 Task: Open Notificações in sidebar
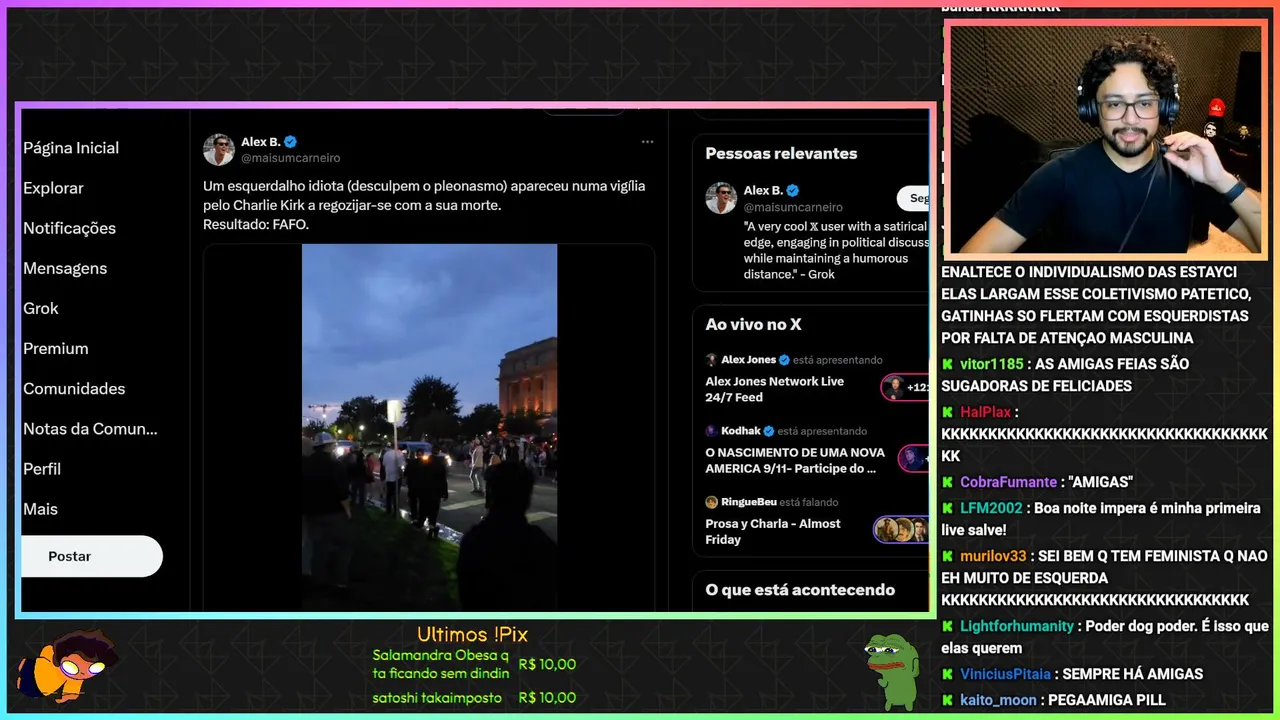point(69,228)
